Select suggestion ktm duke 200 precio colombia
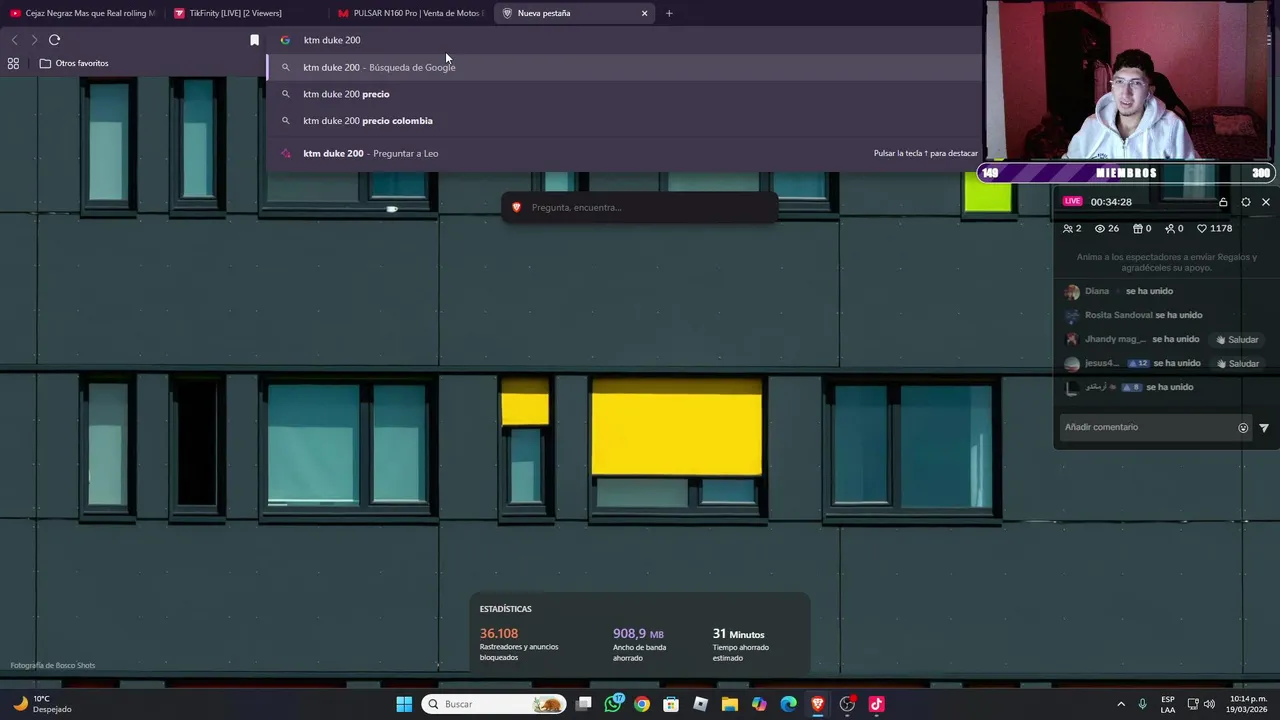 [x=623, y=121]
